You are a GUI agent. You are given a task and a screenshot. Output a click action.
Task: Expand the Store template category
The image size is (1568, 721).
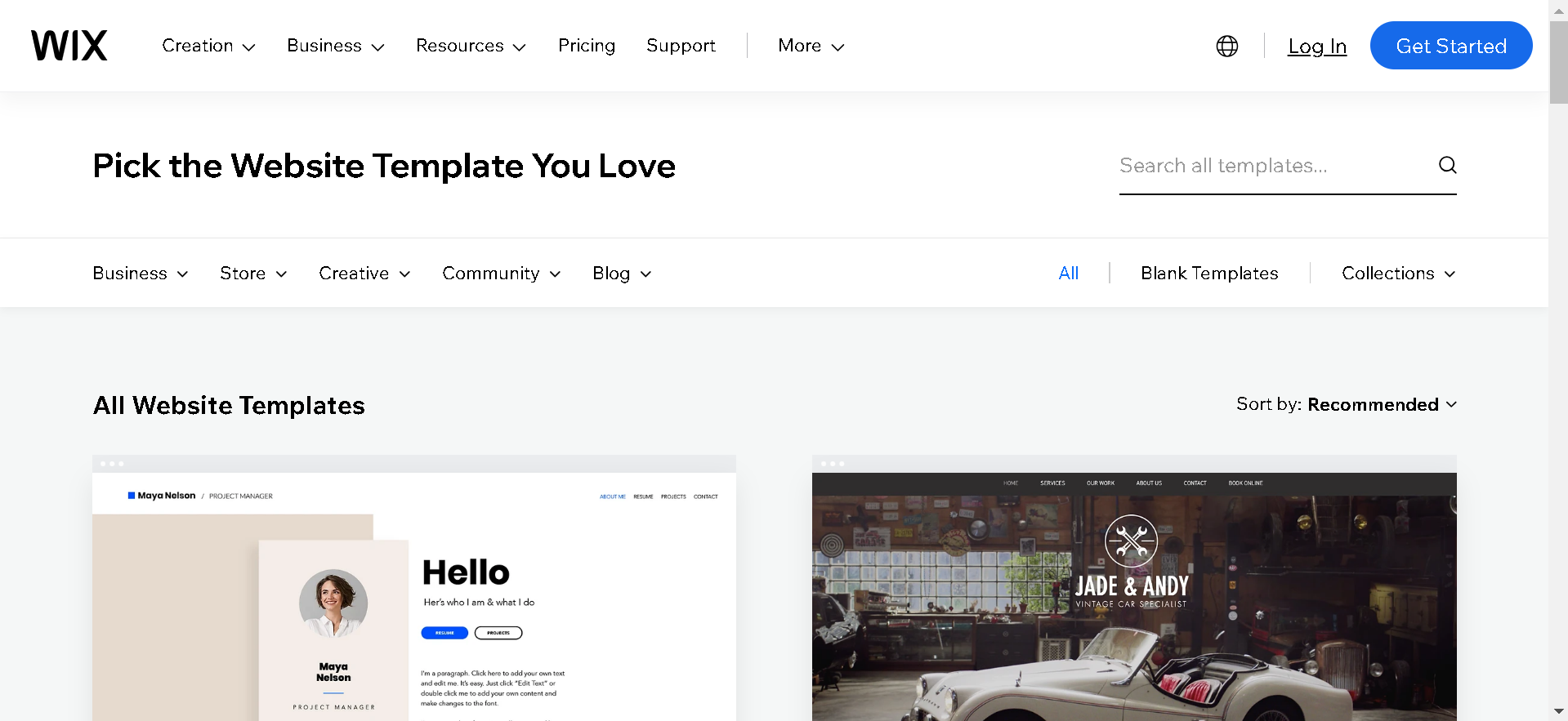pyautogui.click(x=253, y=274)
